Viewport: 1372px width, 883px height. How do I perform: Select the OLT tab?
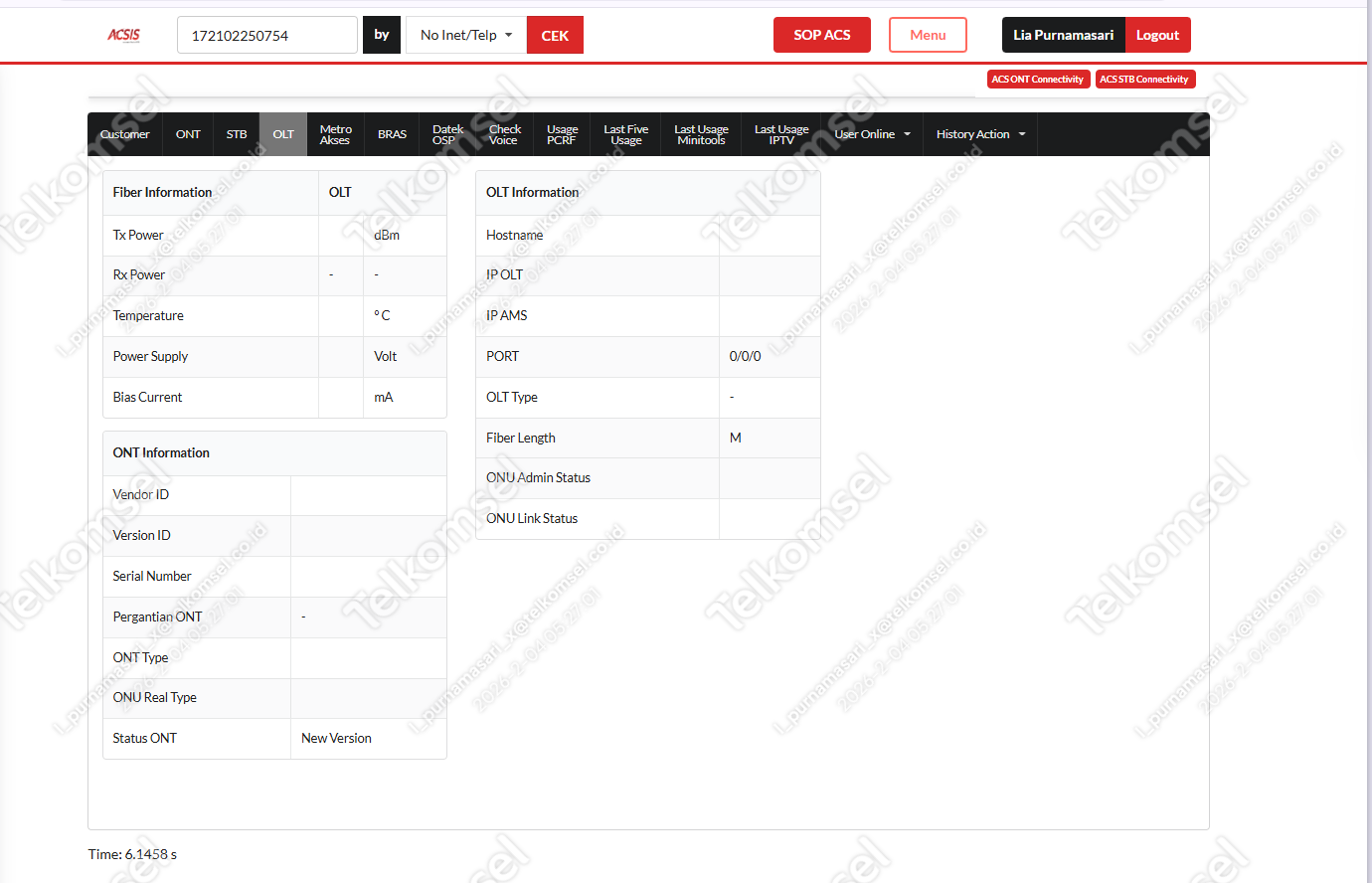283,134
